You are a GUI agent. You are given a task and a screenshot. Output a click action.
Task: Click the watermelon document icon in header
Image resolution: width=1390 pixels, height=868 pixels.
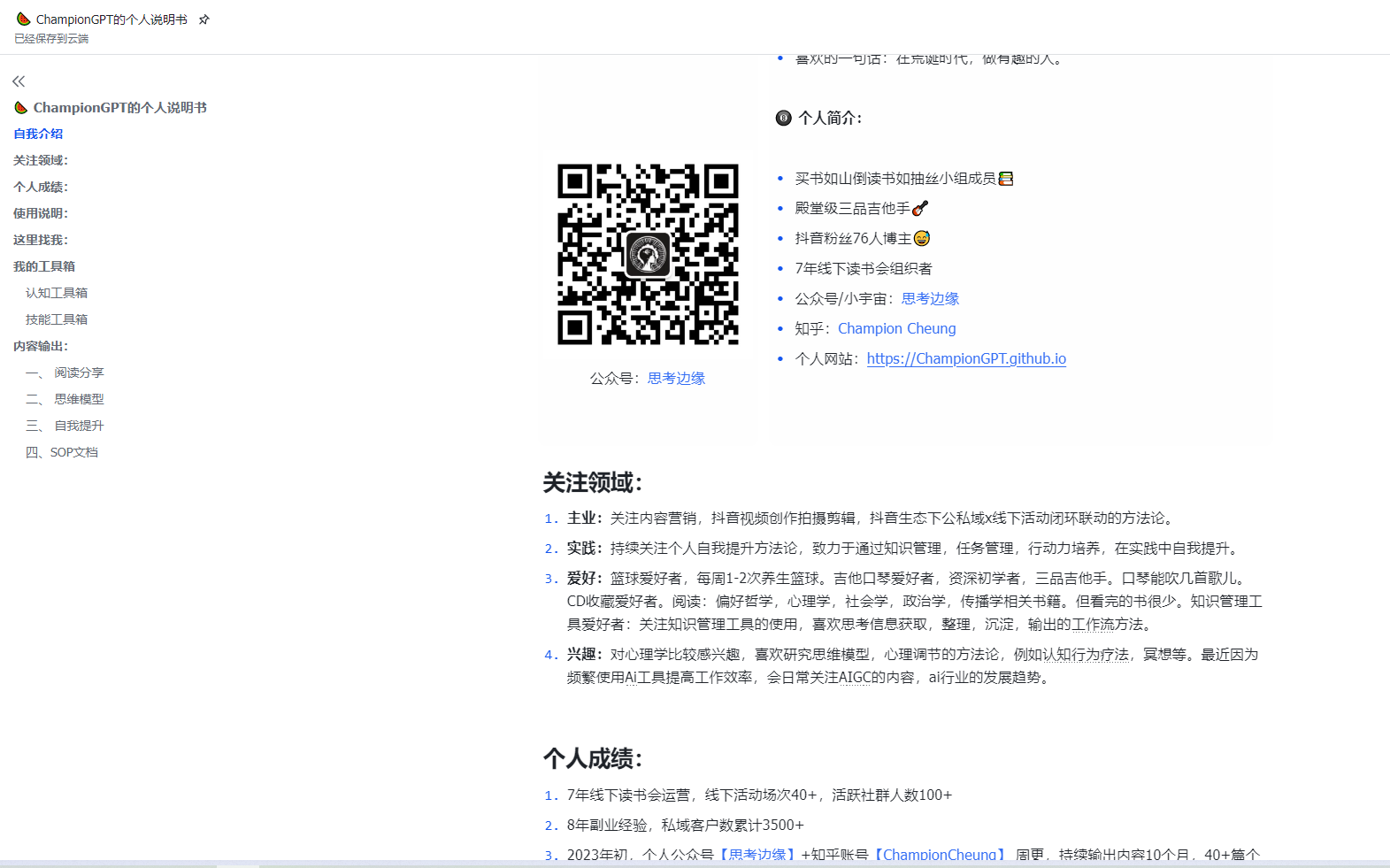[x=23, y=19]
